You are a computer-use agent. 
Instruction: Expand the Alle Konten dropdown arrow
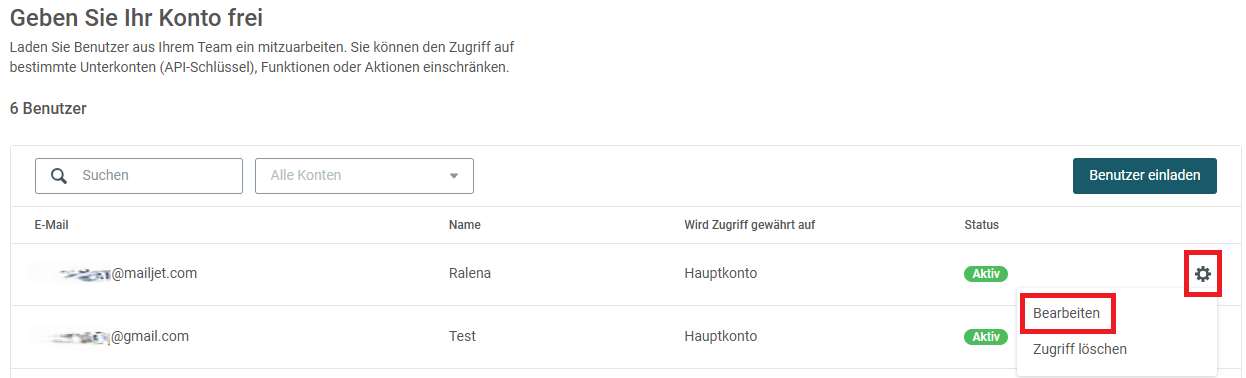(454, 176)
